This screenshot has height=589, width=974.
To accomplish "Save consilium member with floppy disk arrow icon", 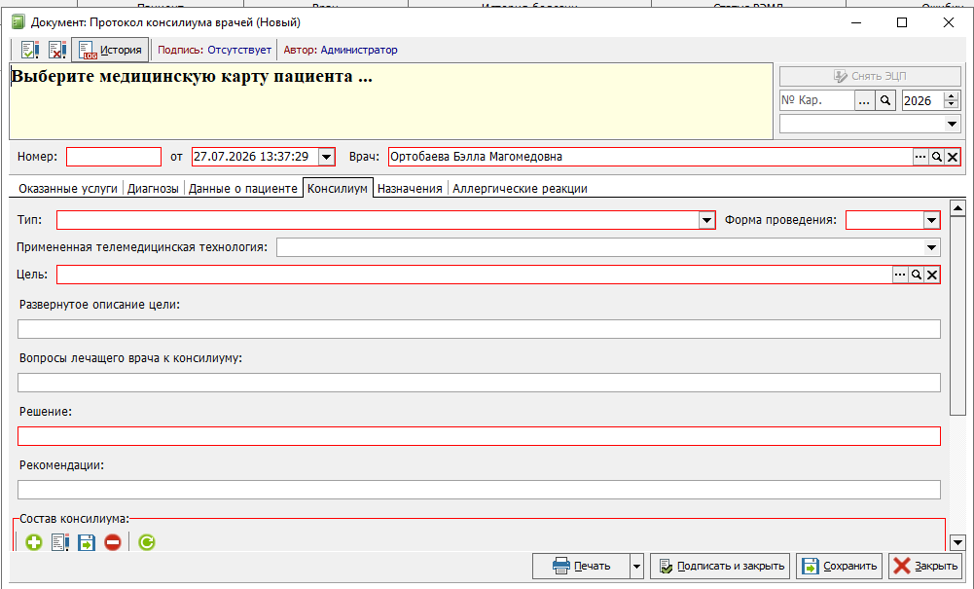I will [x=86, y=542].
